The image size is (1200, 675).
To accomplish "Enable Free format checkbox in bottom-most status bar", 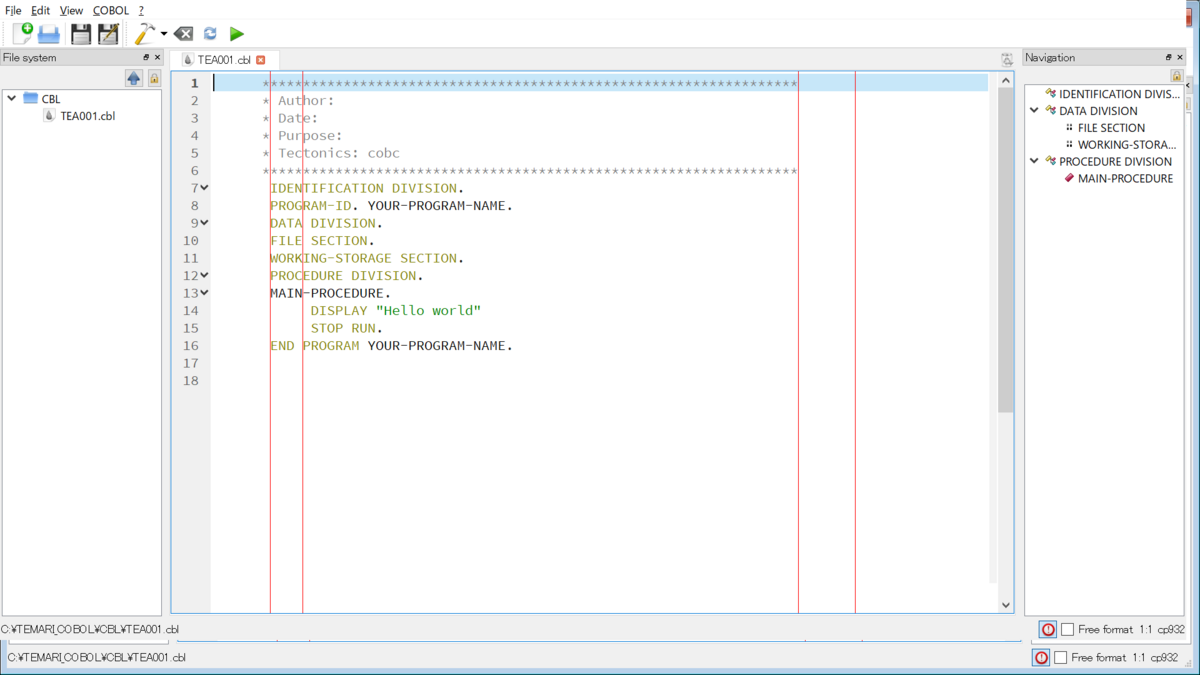I will [x=1060, y=658].
